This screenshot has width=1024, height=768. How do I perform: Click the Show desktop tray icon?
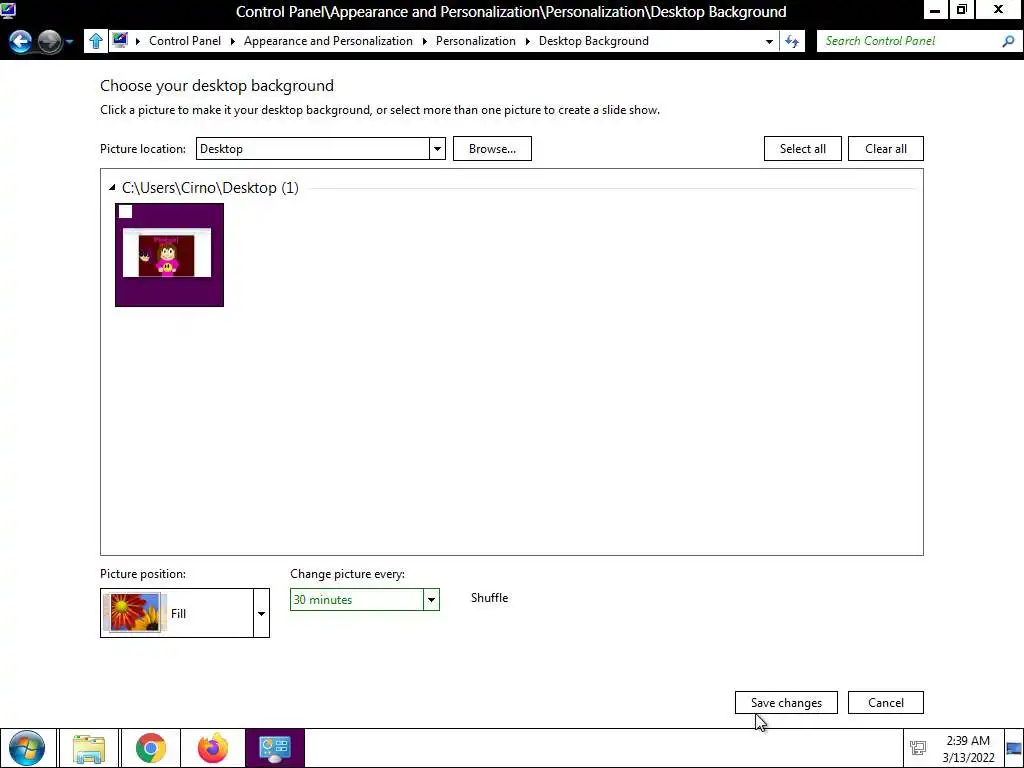(x=1014, y=748)
